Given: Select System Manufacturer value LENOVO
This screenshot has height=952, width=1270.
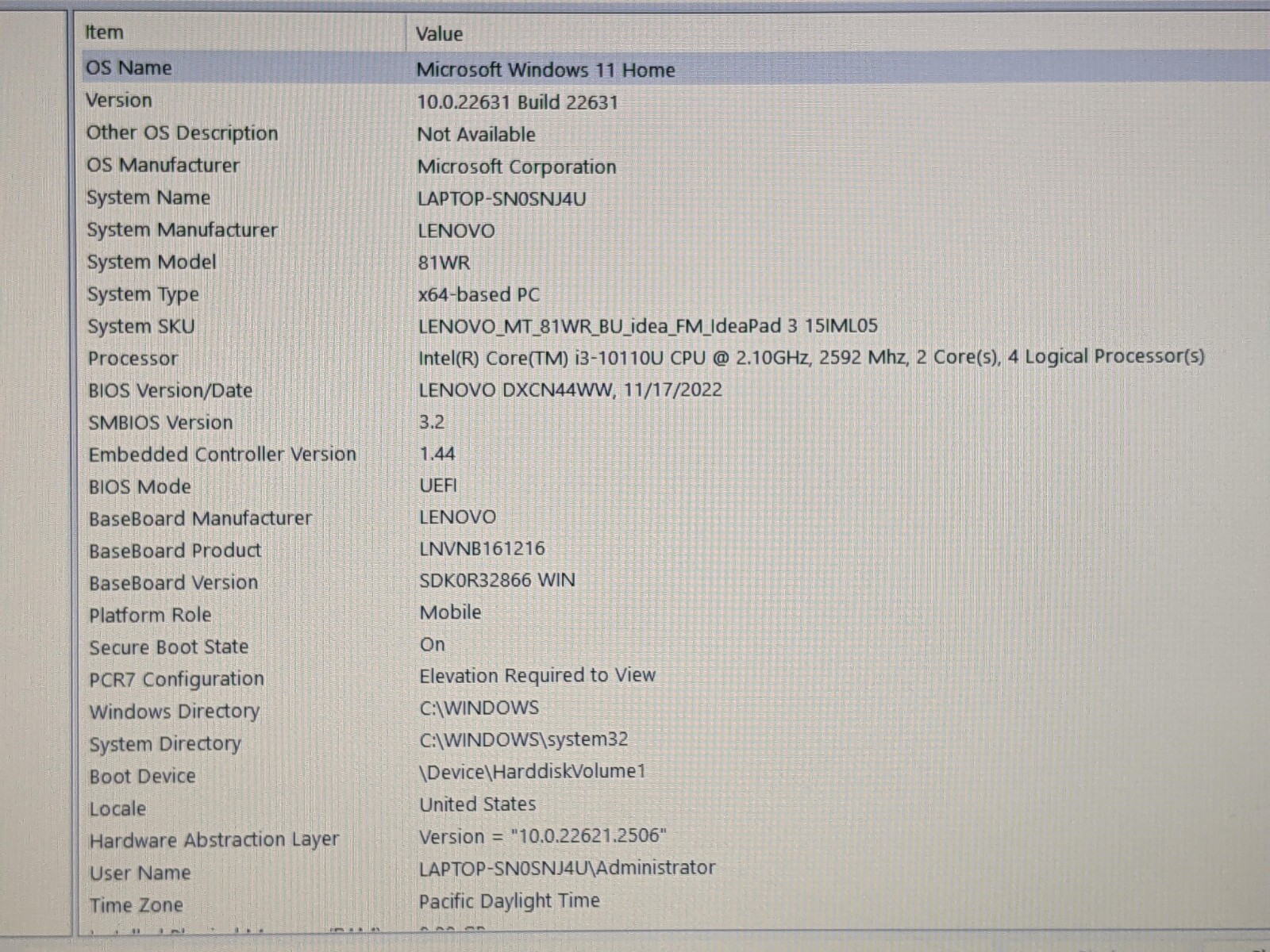Looking at the screenshot, I should coord(456,231).
